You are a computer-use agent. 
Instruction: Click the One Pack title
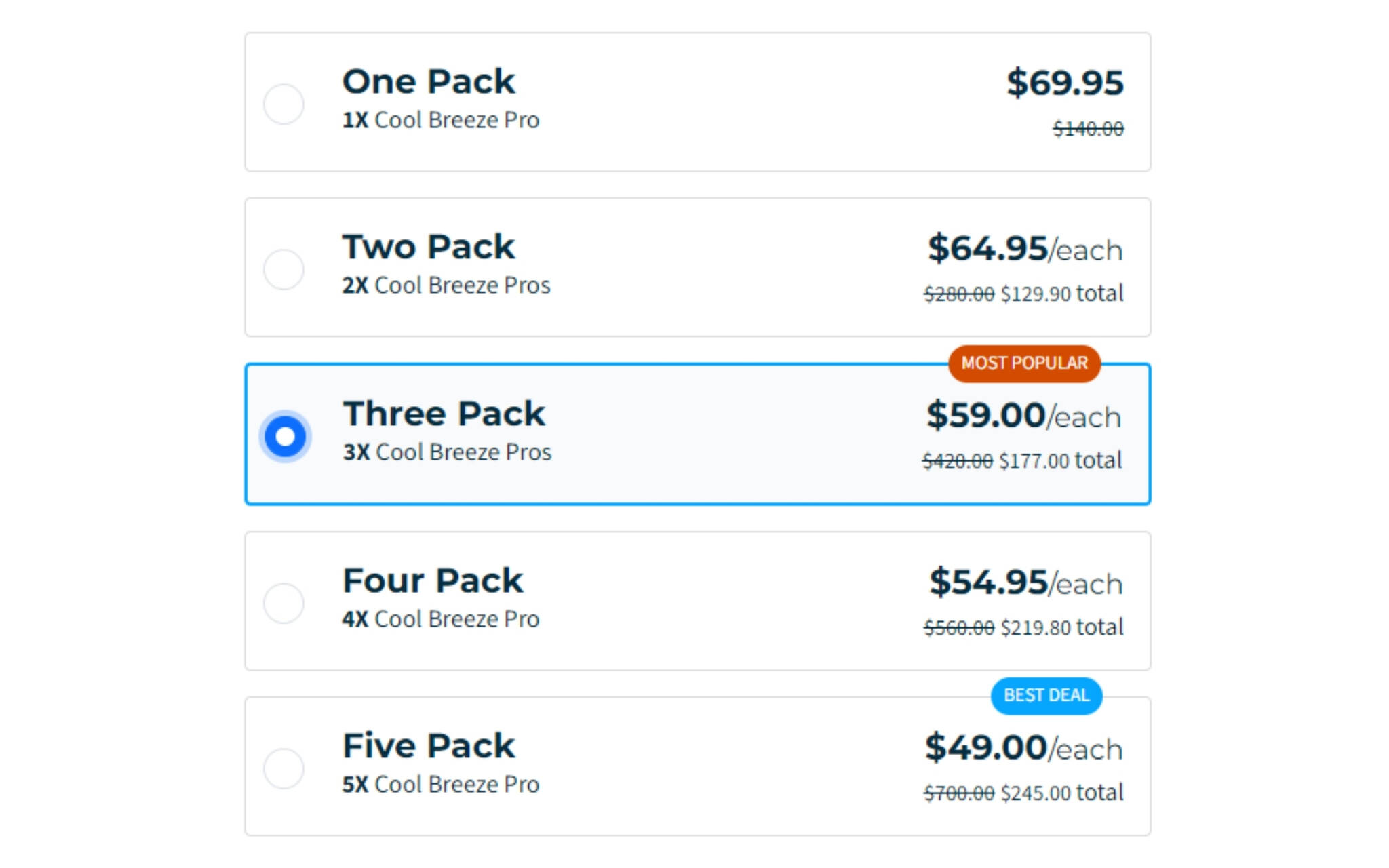(429, 82)
